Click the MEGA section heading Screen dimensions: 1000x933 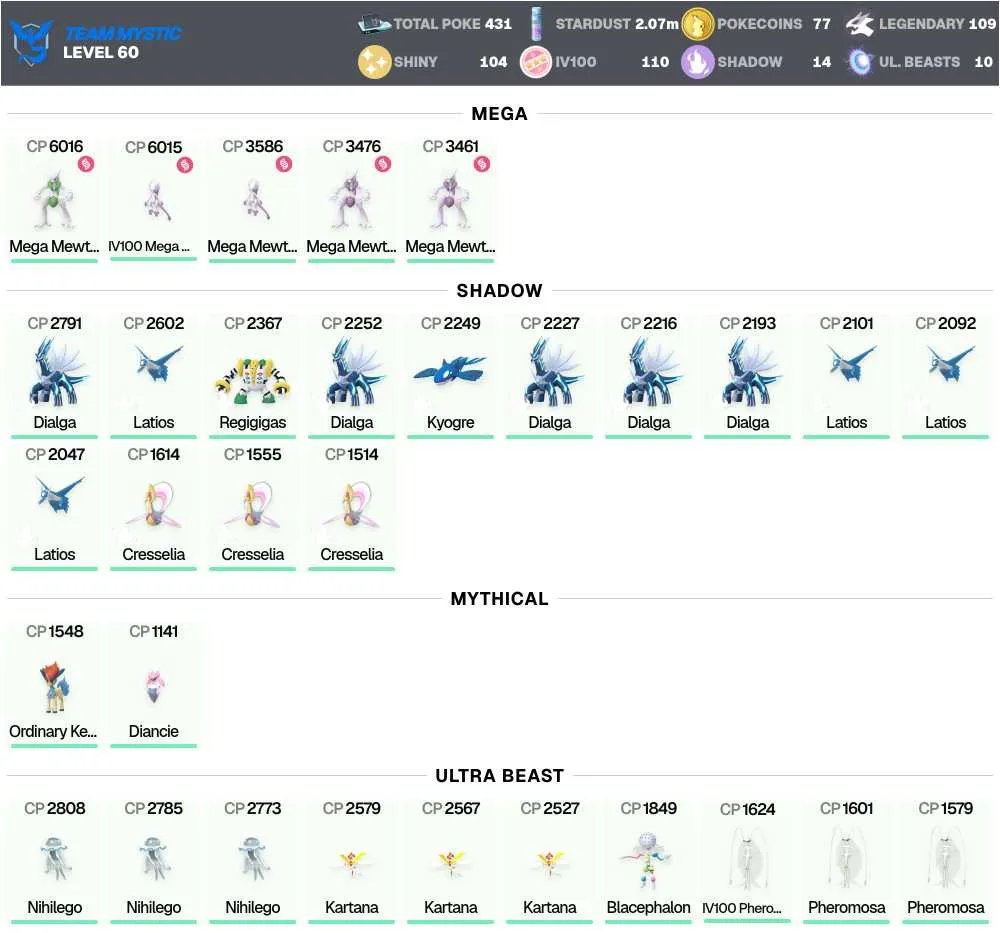pyautogui.click(x=499, y=114)
